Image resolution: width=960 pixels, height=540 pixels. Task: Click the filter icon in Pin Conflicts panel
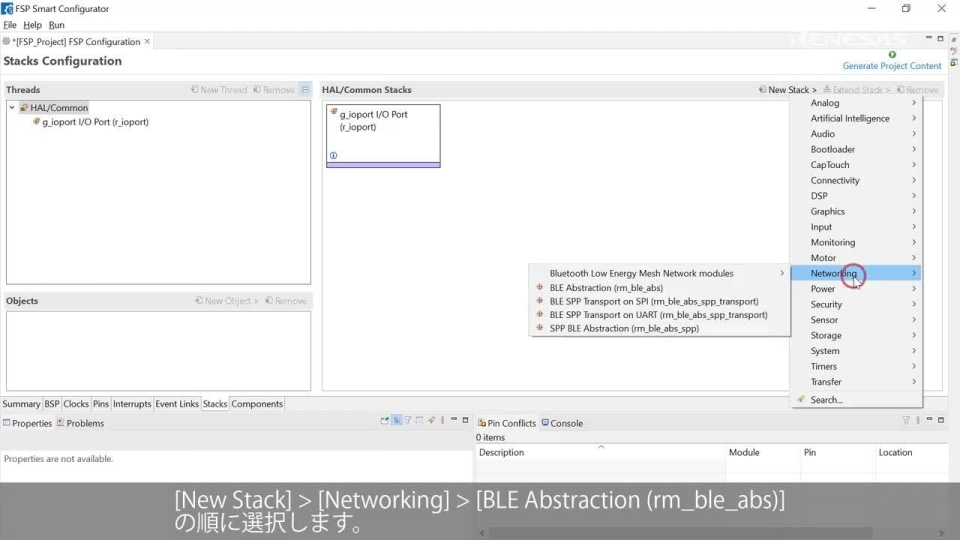(x=906, y=420)
